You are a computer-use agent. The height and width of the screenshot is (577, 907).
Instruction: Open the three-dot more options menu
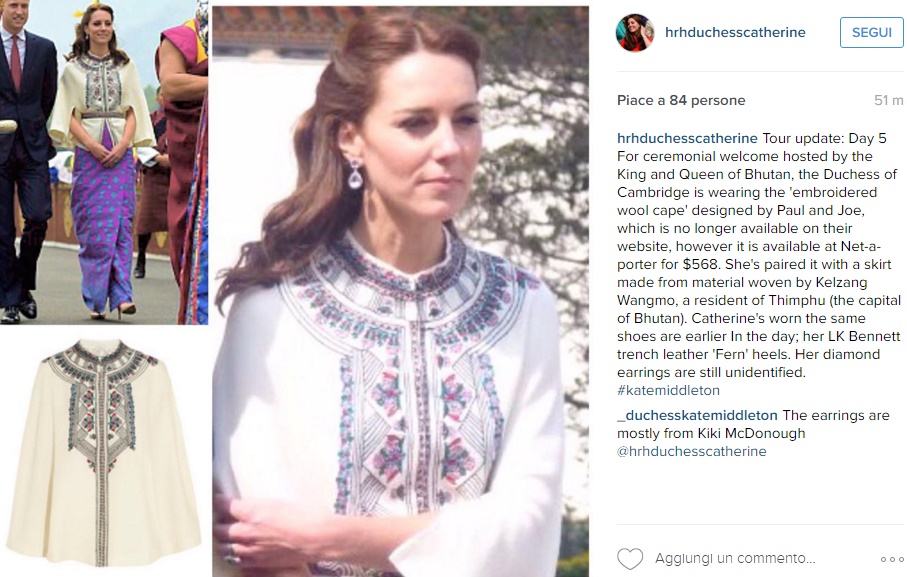(x=892, y=559)
